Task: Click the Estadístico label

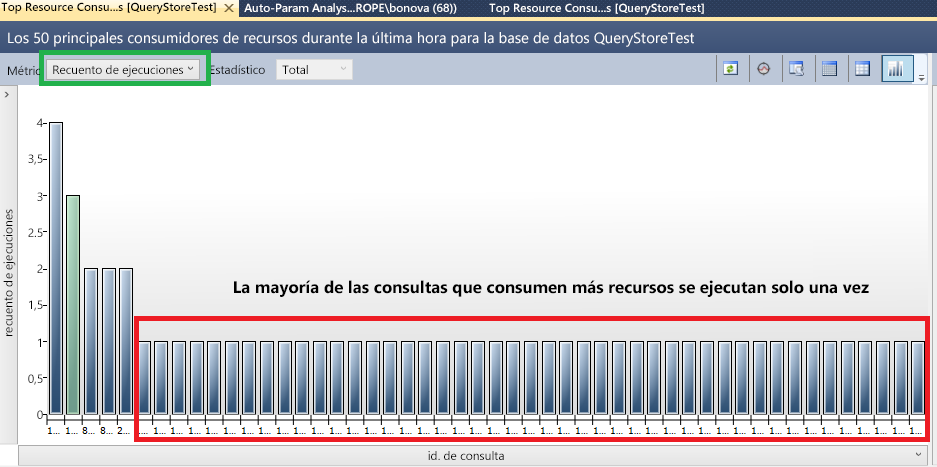Action: click(x=237, y=69)
